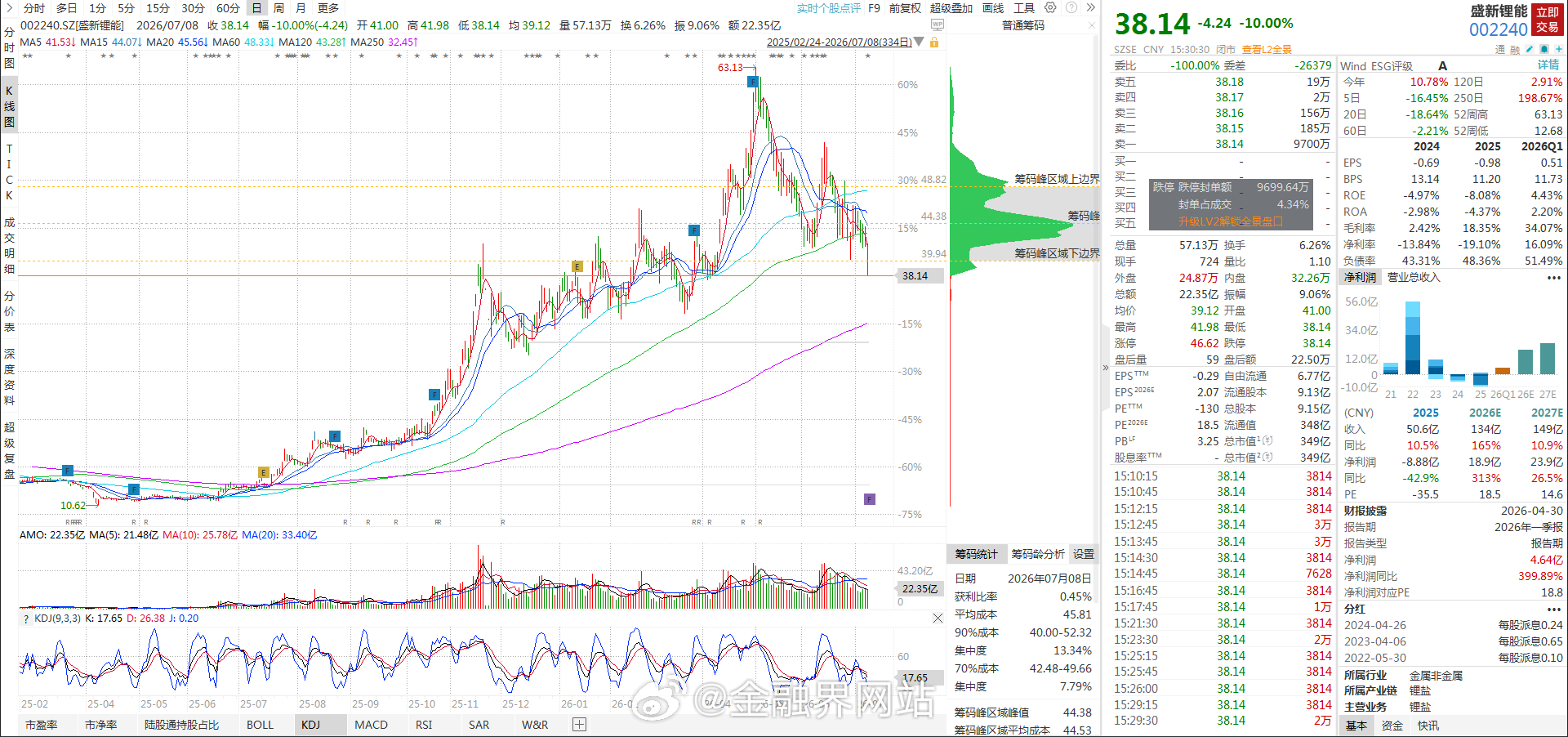Open date range dropdown triangle
The image size is (1568, 737).
point(920,42)
